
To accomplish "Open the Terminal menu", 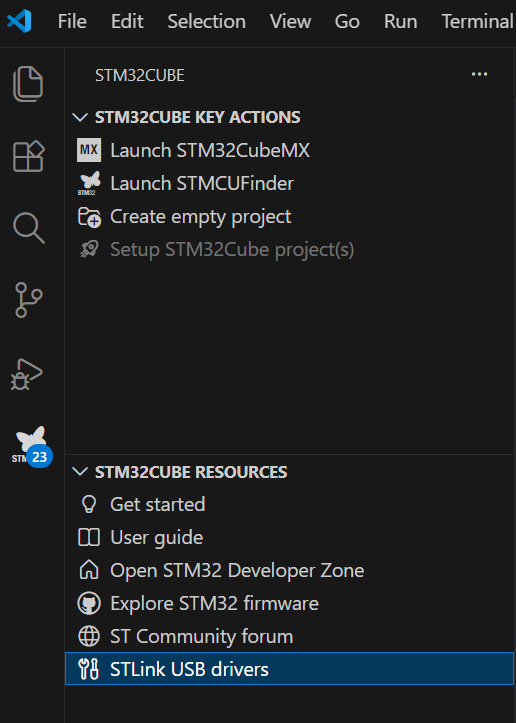I will tap(477, 22).
